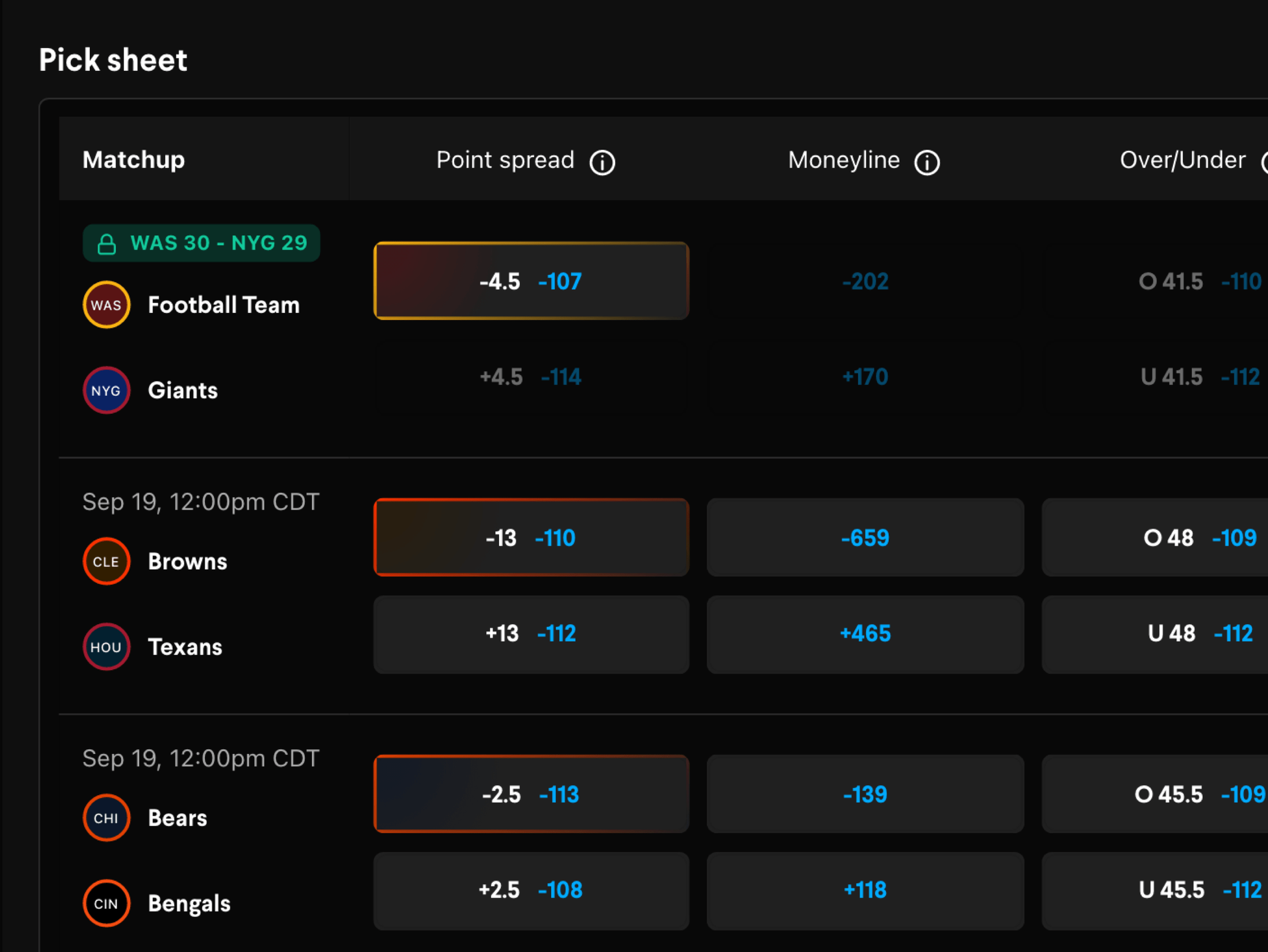This screenshot has height=952, width=1268.
Task: Click the CIN Bengals logo badge
Action: pos(106,903)
